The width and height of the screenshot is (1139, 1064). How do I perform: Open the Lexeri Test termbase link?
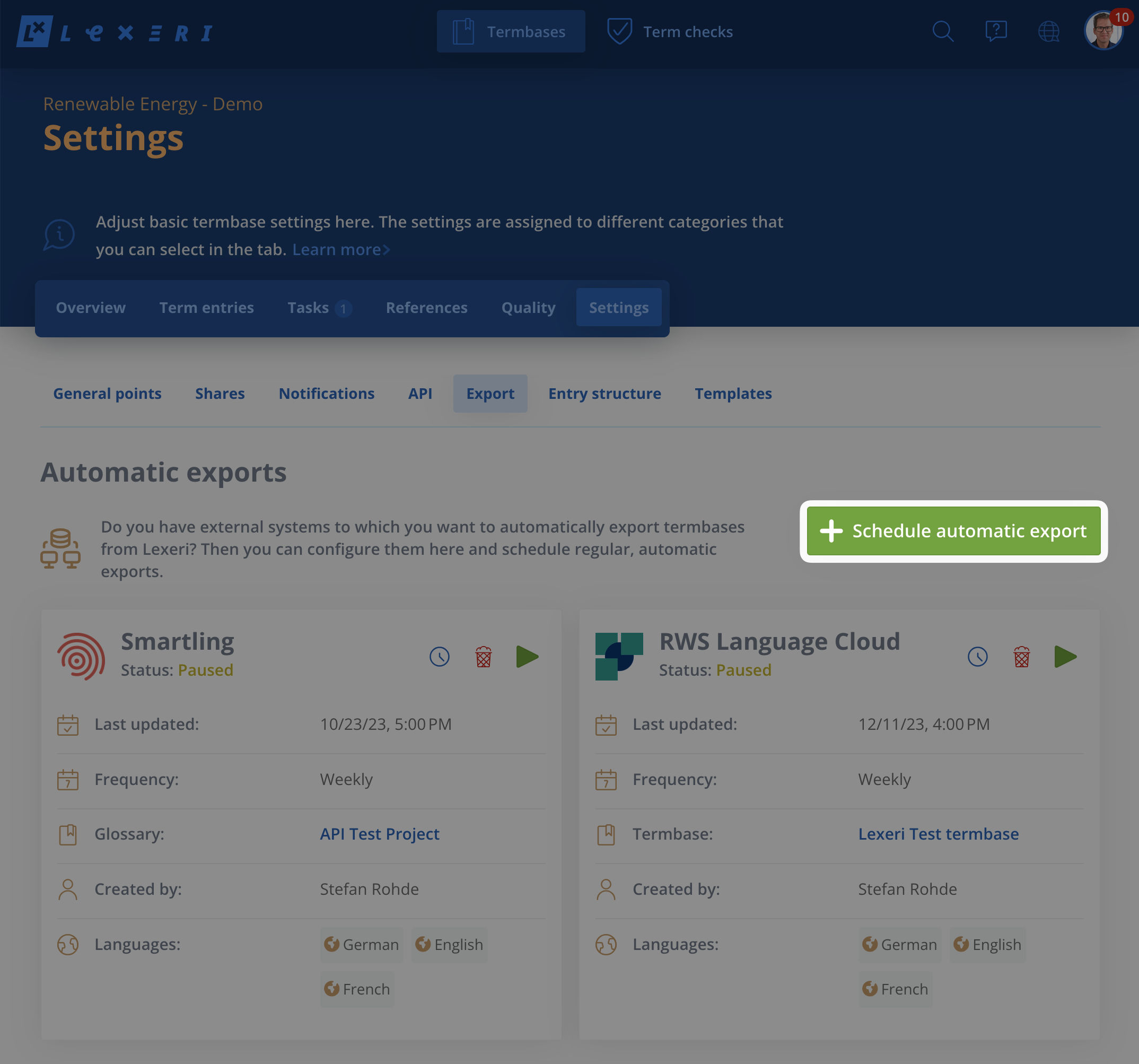click(939, 834)
